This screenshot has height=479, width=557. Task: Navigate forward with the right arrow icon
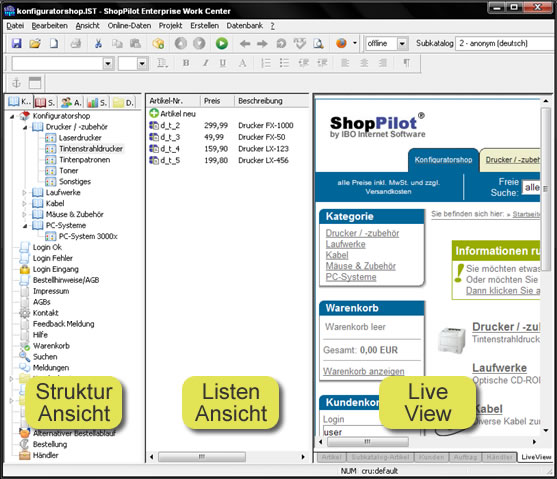(x=262, y=44)
